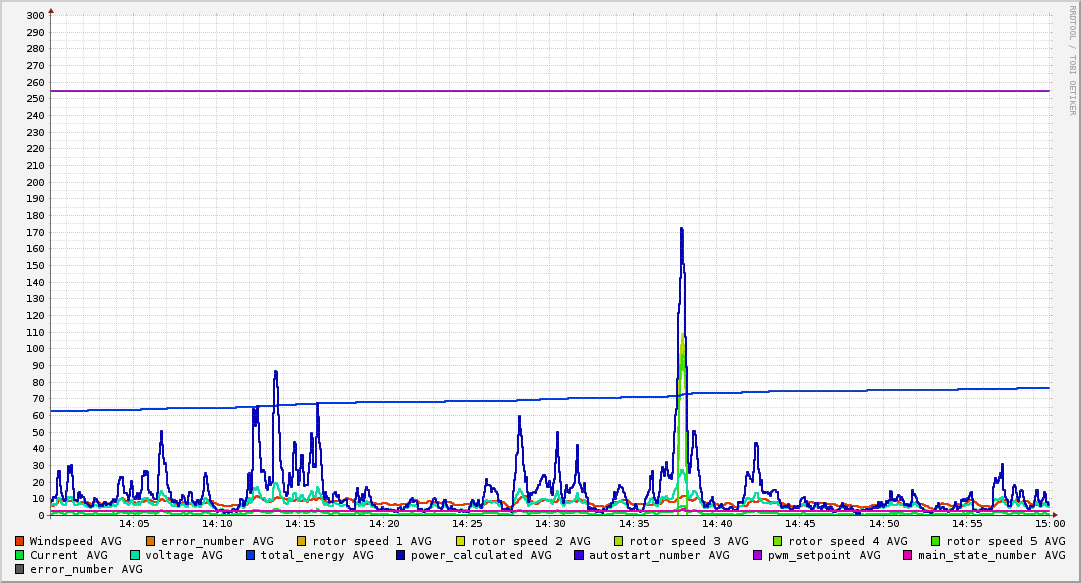Image resolution: width=1081 pixels, height=583 pixels.
Task: Click the 14:30 time axis label
Action: click(x=550, y=523)
